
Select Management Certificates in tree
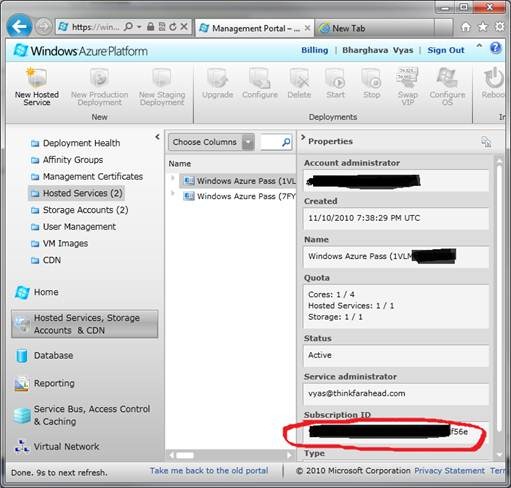(x=87, y=176)
